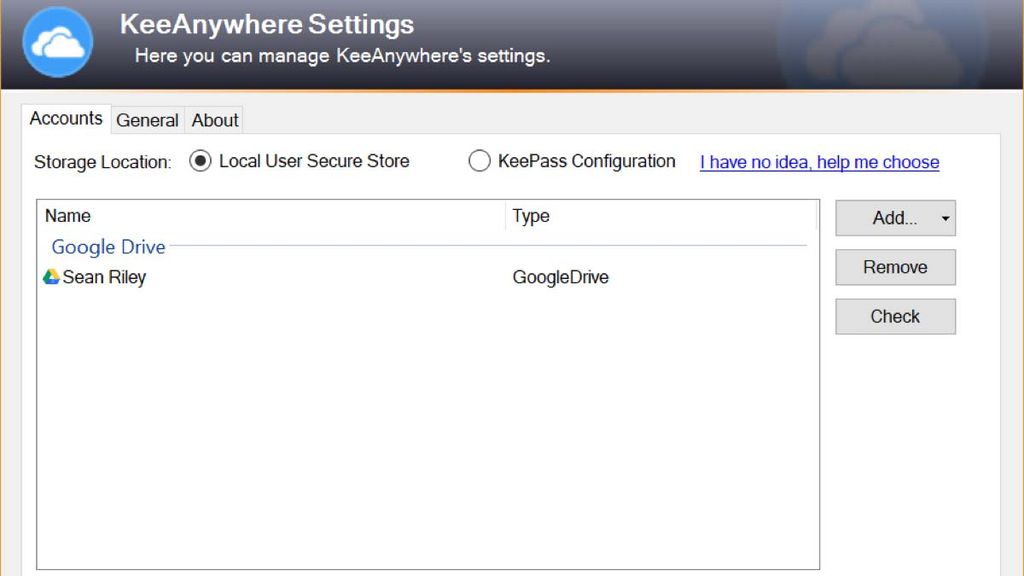Click the GoogleDrive type cell
The image size is (1024, 576).
click(561, 277)
